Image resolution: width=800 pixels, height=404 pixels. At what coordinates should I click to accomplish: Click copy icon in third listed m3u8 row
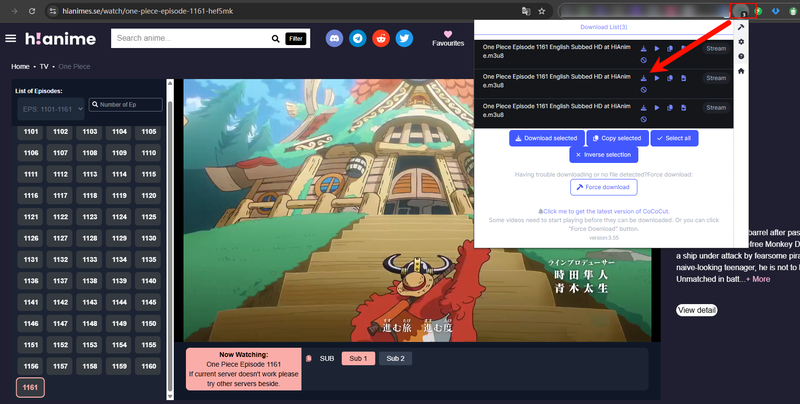(x=670, y=108)
